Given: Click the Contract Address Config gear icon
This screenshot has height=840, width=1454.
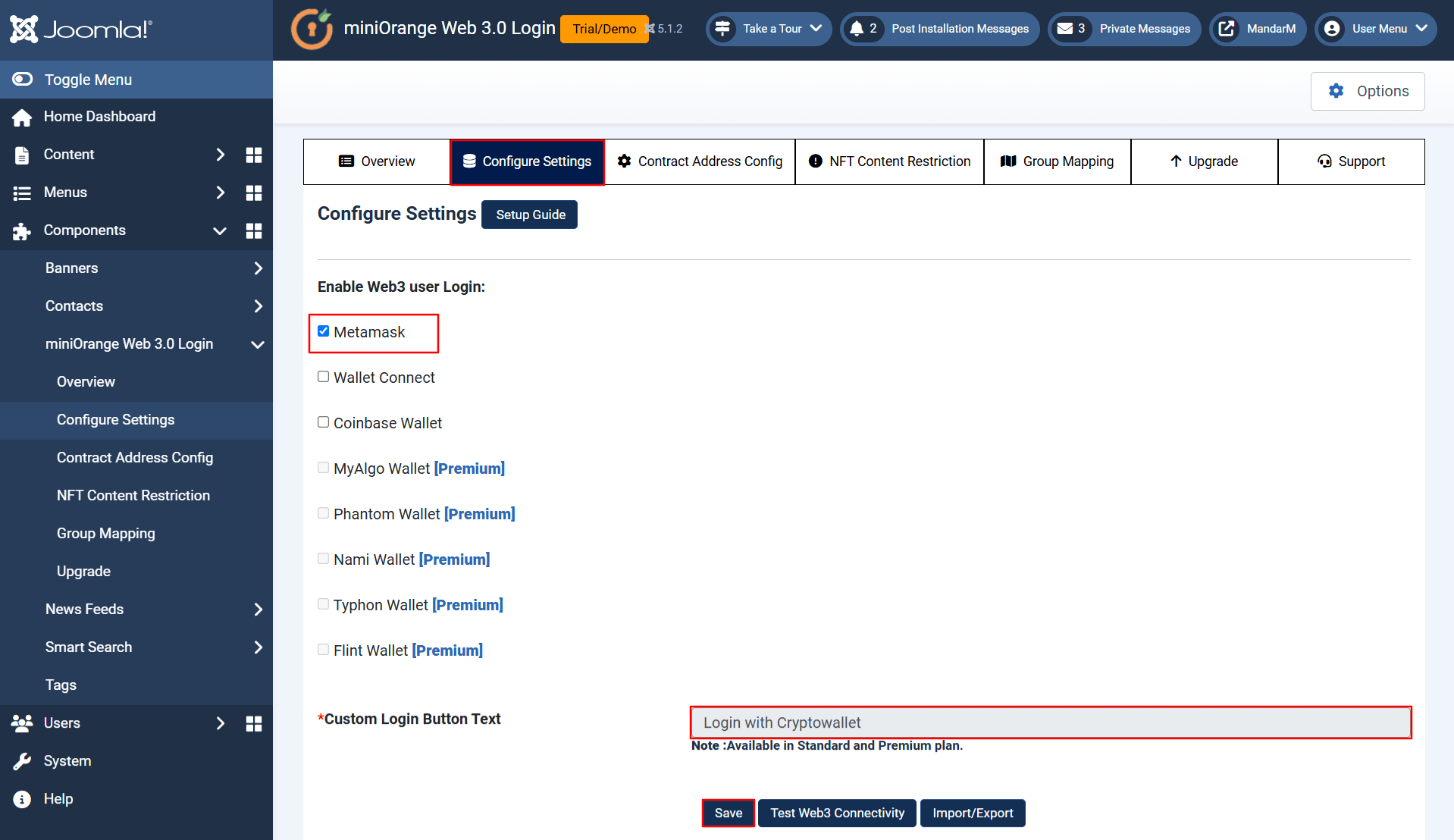Looking at the screenshot, I should pos(625,161).
